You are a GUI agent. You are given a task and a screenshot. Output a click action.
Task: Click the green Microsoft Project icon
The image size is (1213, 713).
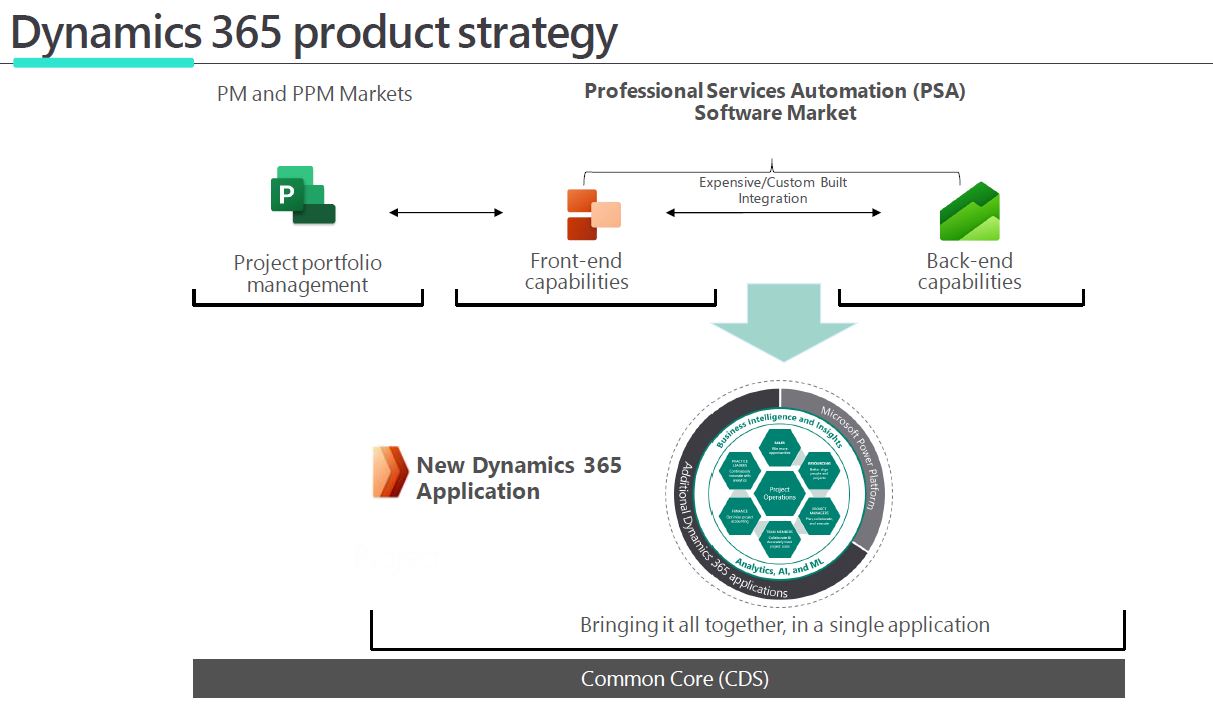(302, 195)
